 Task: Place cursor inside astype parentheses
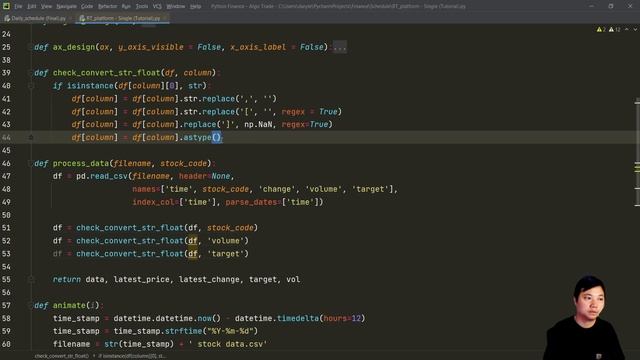(x=216, y=138)
